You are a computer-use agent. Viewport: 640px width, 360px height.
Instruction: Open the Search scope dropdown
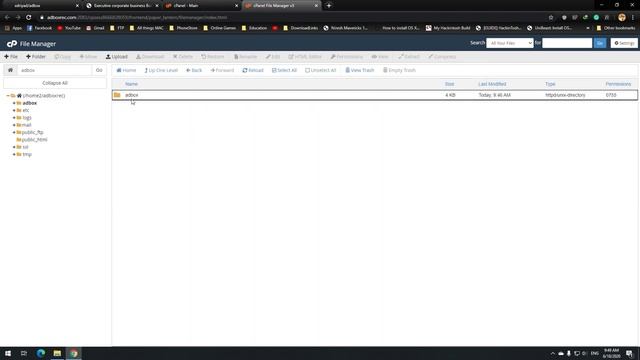click(x=510, y=43)
